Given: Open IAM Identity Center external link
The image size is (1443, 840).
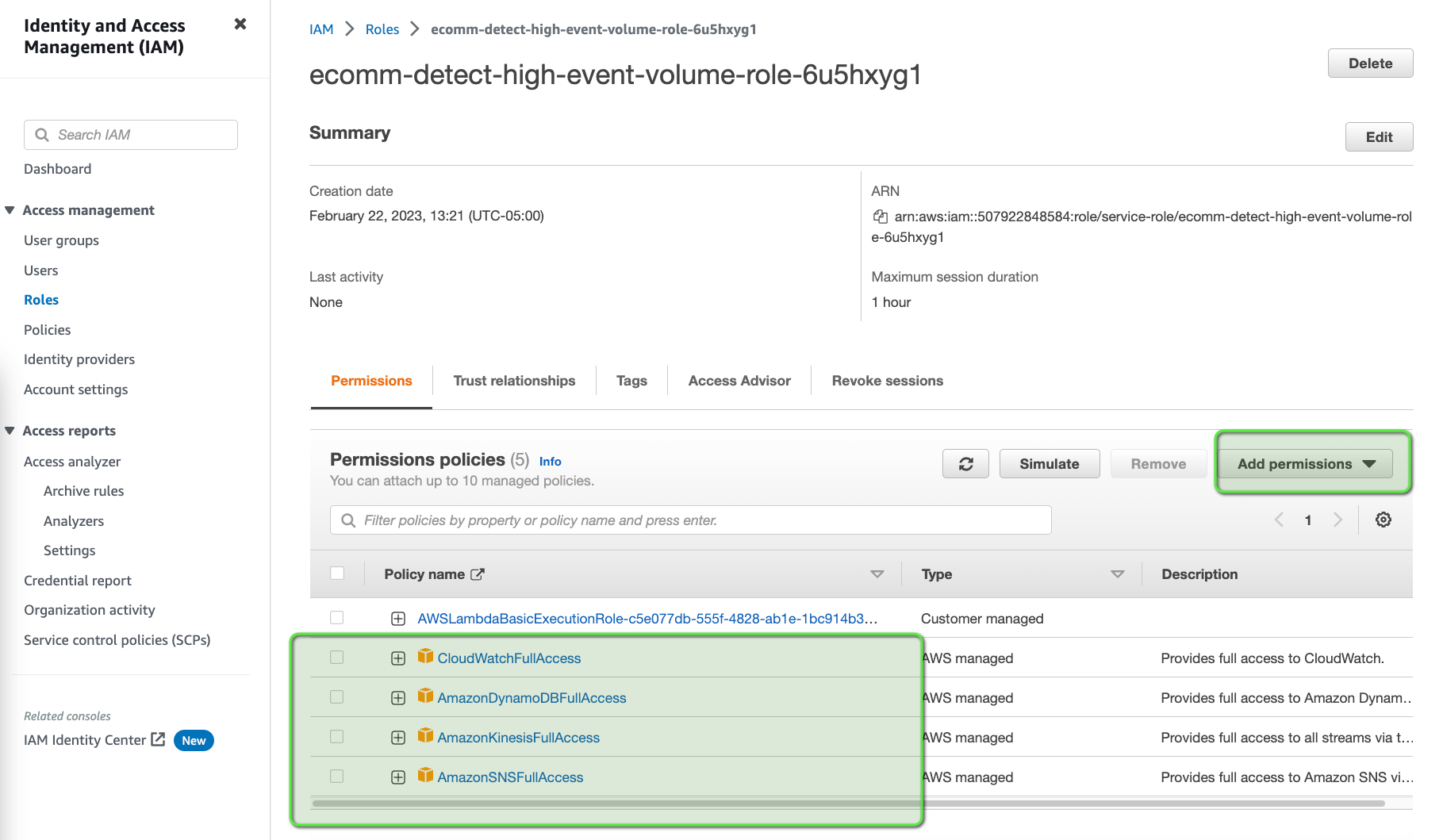Looking at the screenshot, I should (159, 739).
